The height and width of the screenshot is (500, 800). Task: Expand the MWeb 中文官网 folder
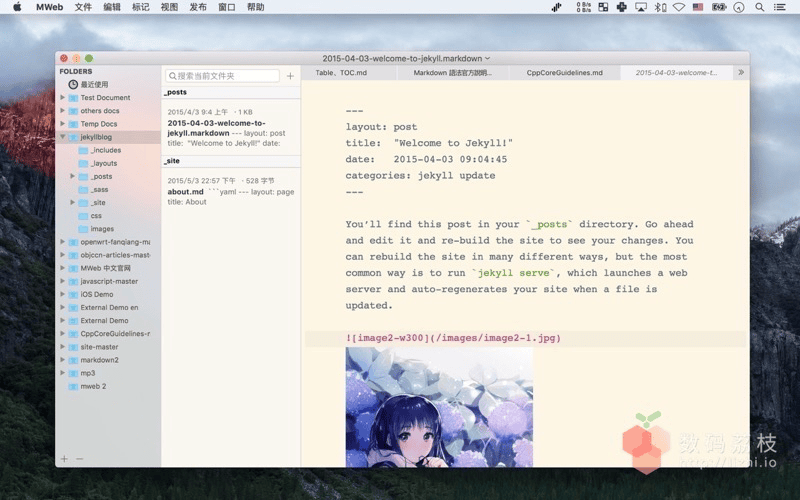pos(62,268)
